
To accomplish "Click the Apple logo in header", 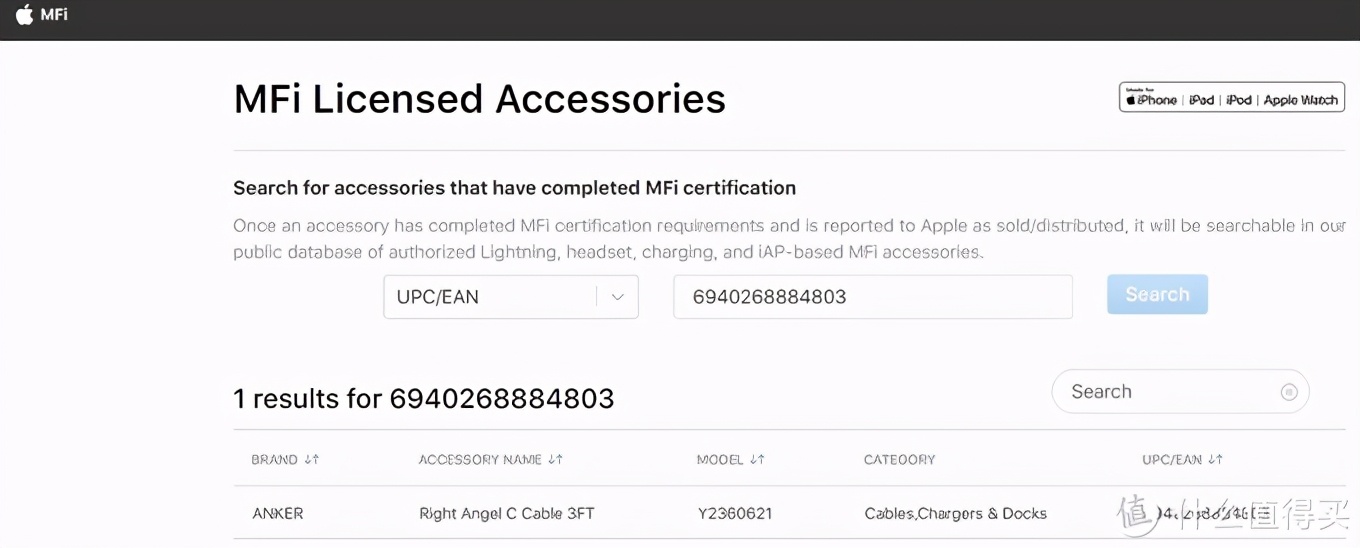I will click(24, 15).
